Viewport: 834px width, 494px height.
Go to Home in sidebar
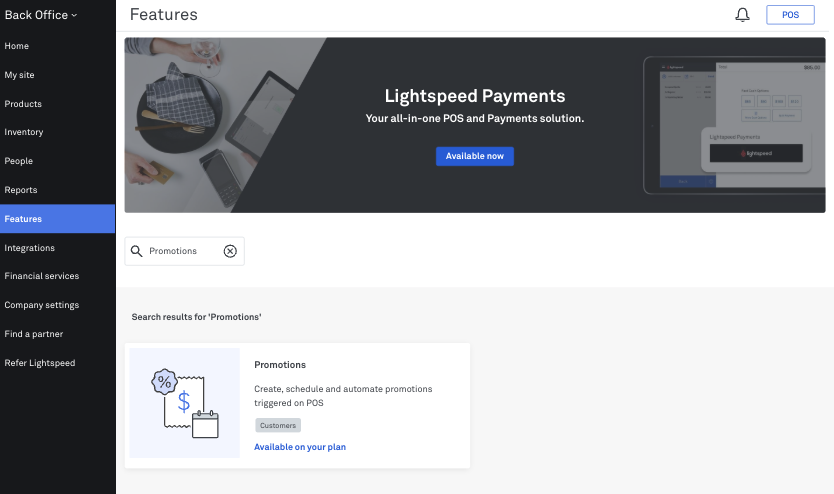[16, 46]
